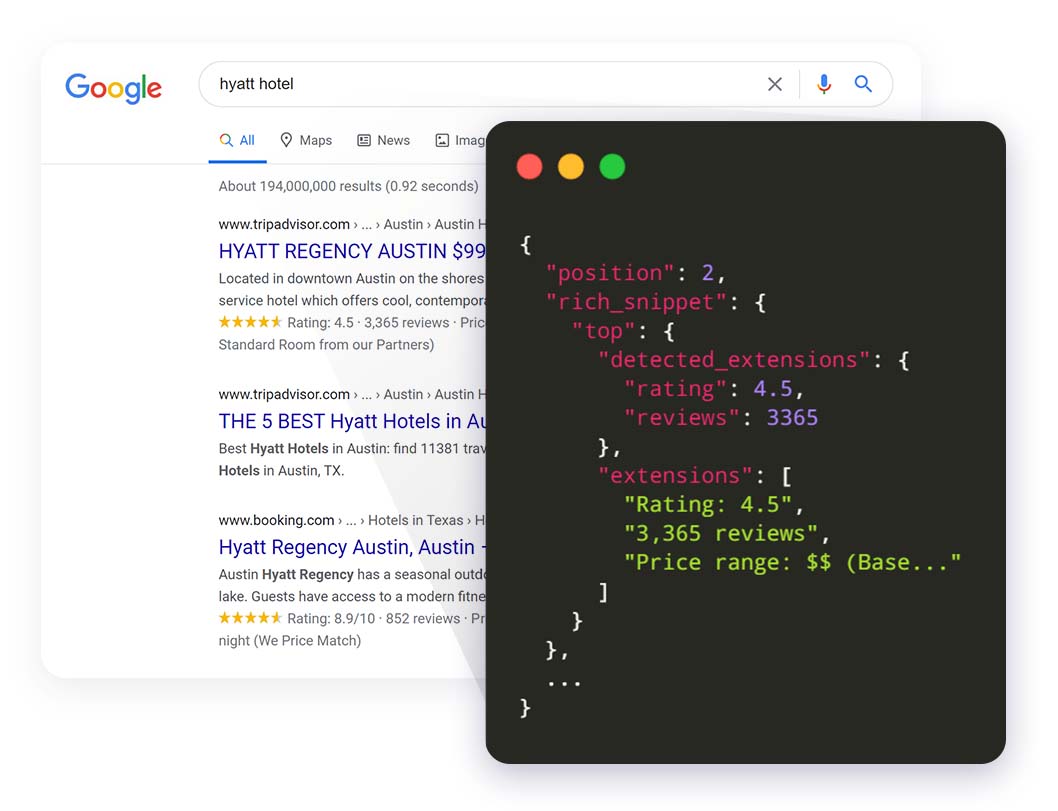Click the star rating beside 'Rating: 8.9/10'
The width and height of the screenshot is (1058, 811).
(250, 618)
